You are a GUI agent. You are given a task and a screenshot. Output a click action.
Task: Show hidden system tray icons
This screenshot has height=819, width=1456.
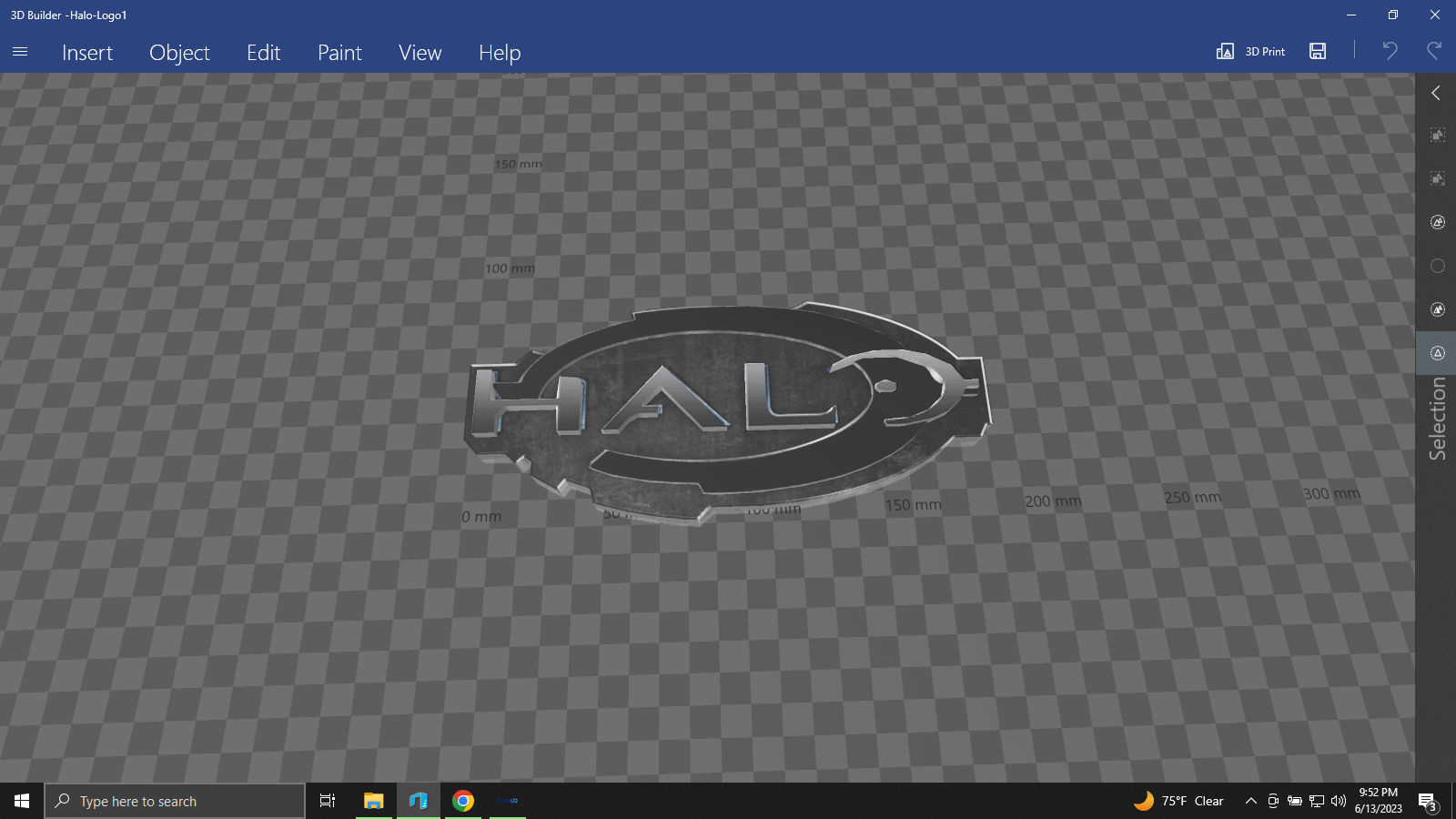1251,801
